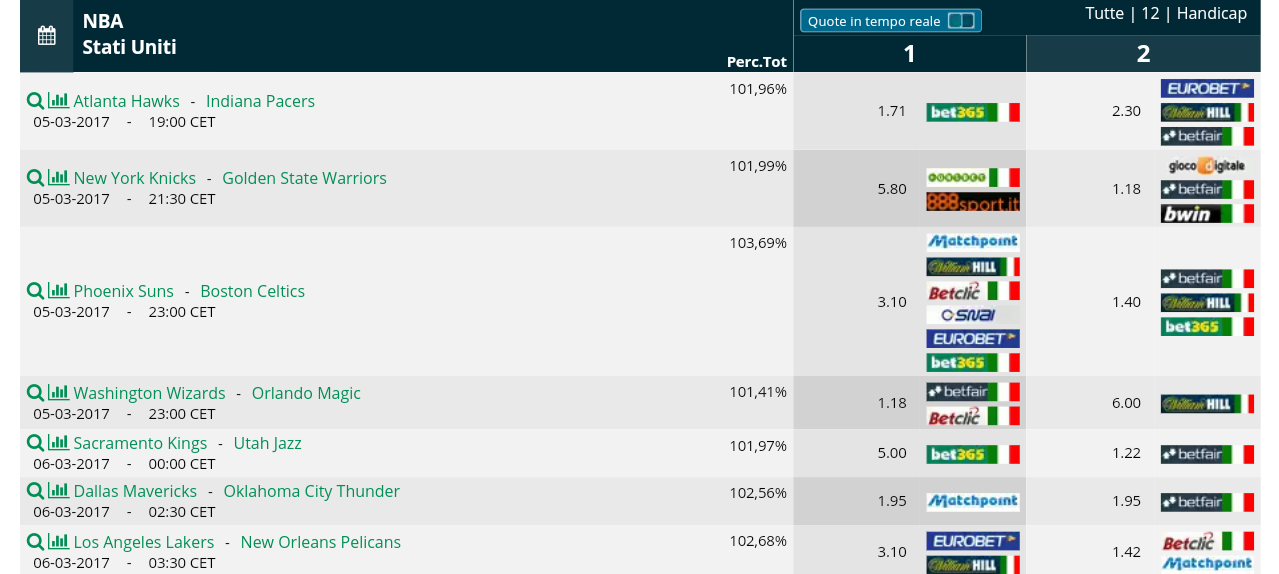1279x574 pixels.
Task: Click the 1.71 odds for Atlanta Hawks
Action: (892, 111)
